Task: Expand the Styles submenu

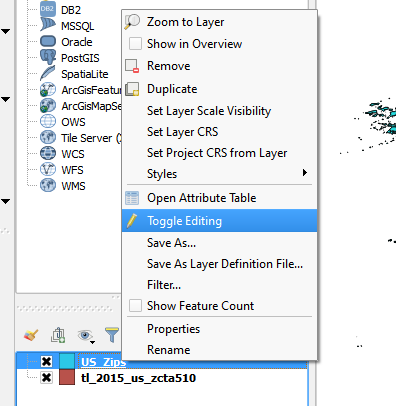Action: tap(219, 174)
